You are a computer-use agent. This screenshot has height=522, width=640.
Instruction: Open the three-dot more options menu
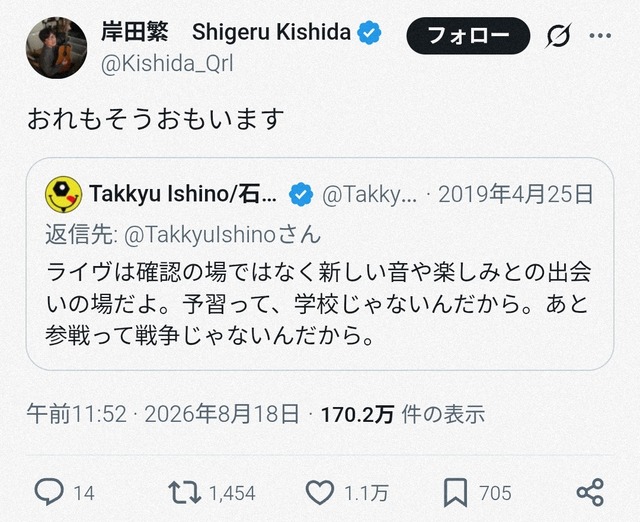(600, 36)
